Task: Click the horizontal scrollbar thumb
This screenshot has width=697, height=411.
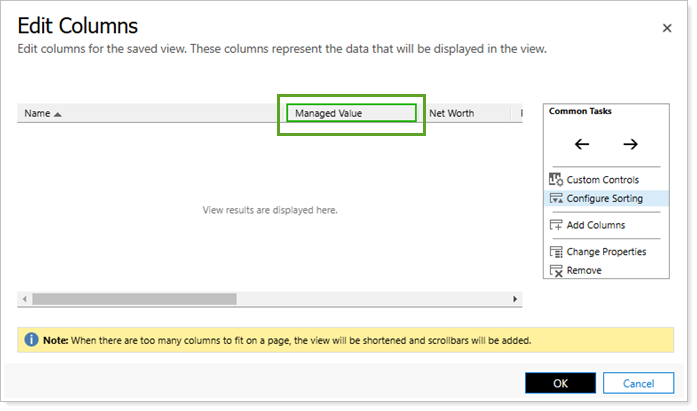Action: pos(134,299)
